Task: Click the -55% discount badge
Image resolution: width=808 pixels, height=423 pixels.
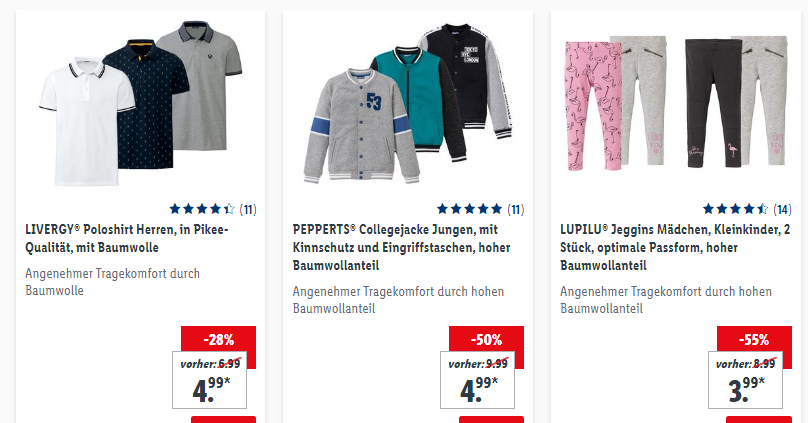Action: point(754,340)
